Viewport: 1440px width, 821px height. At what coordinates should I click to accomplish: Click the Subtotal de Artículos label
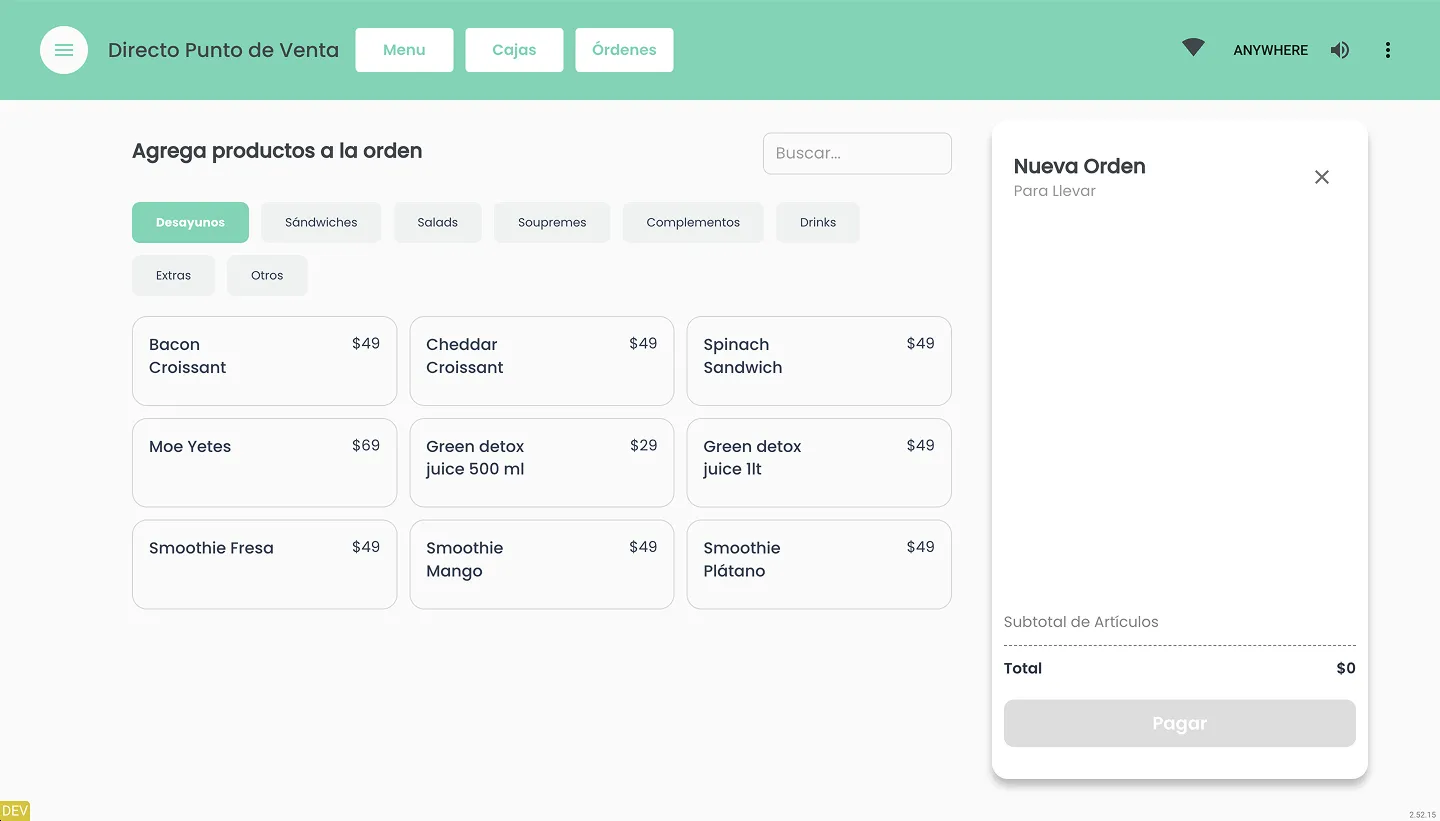(1081, 622)
